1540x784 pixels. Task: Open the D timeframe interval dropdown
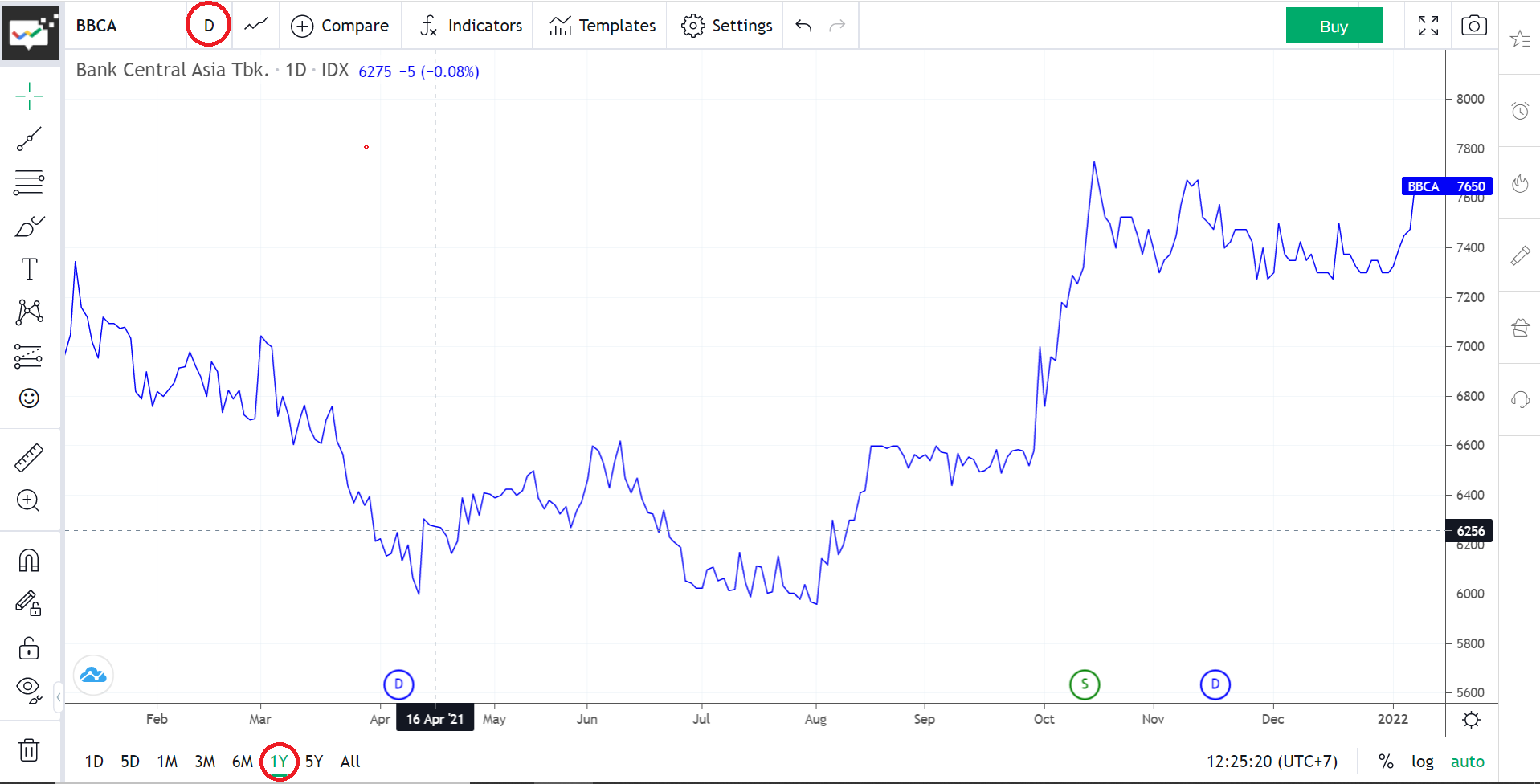[x=208, y=25]
